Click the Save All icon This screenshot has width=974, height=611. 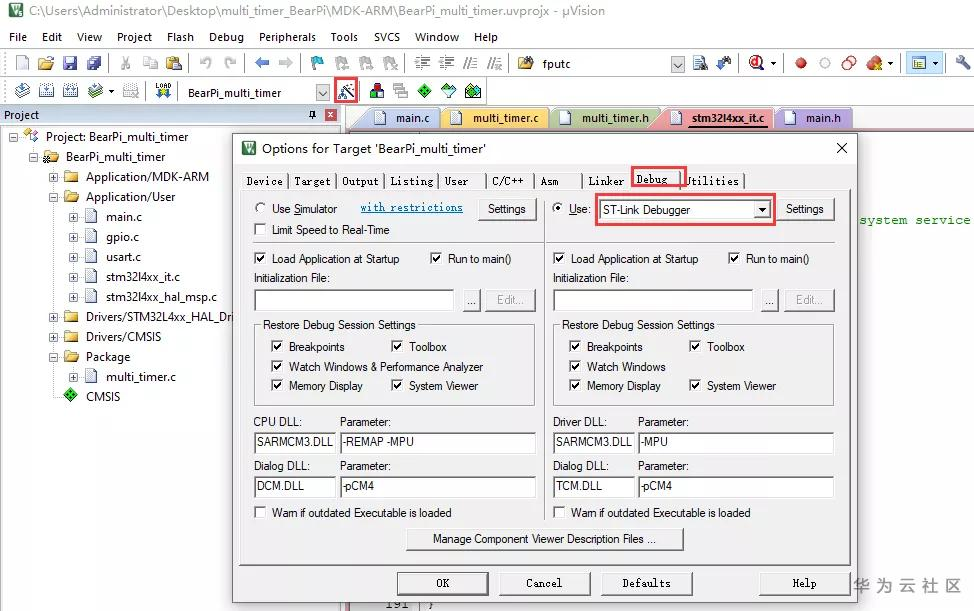[x=94, y=63]
